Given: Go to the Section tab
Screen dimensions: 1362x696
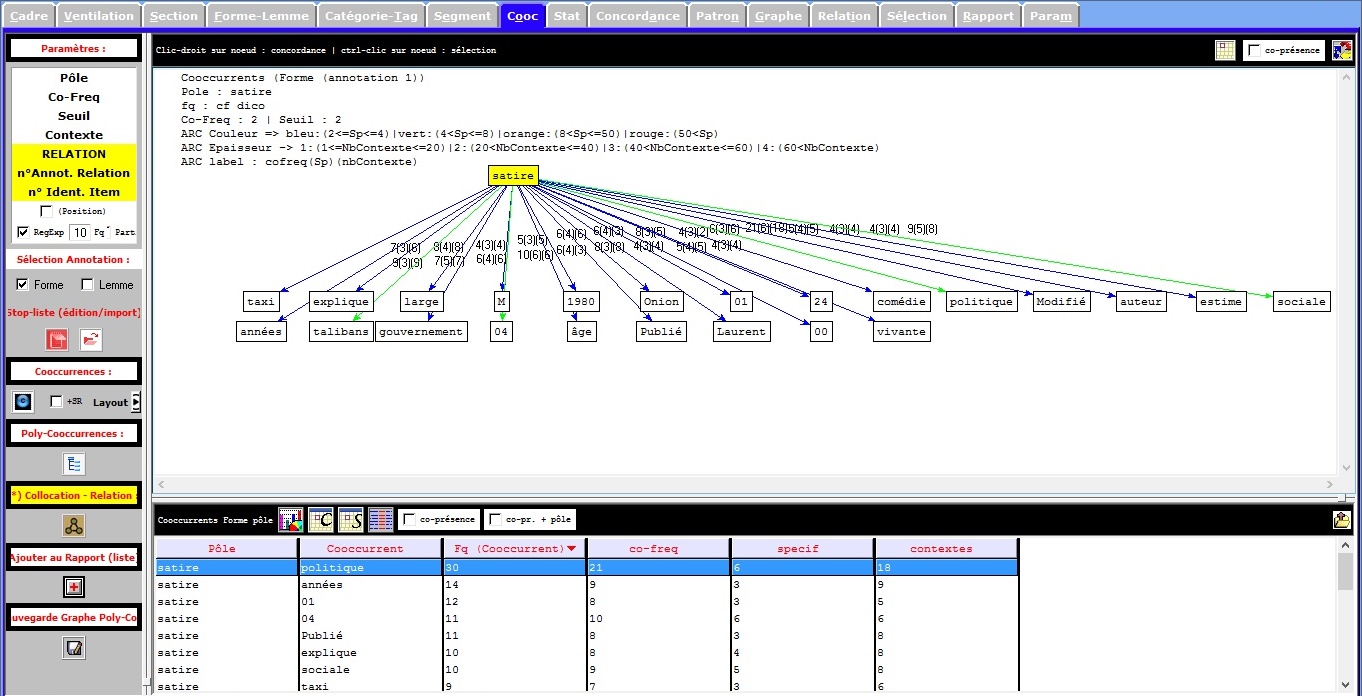Looking at the screenshot, I should click(174, 15).
